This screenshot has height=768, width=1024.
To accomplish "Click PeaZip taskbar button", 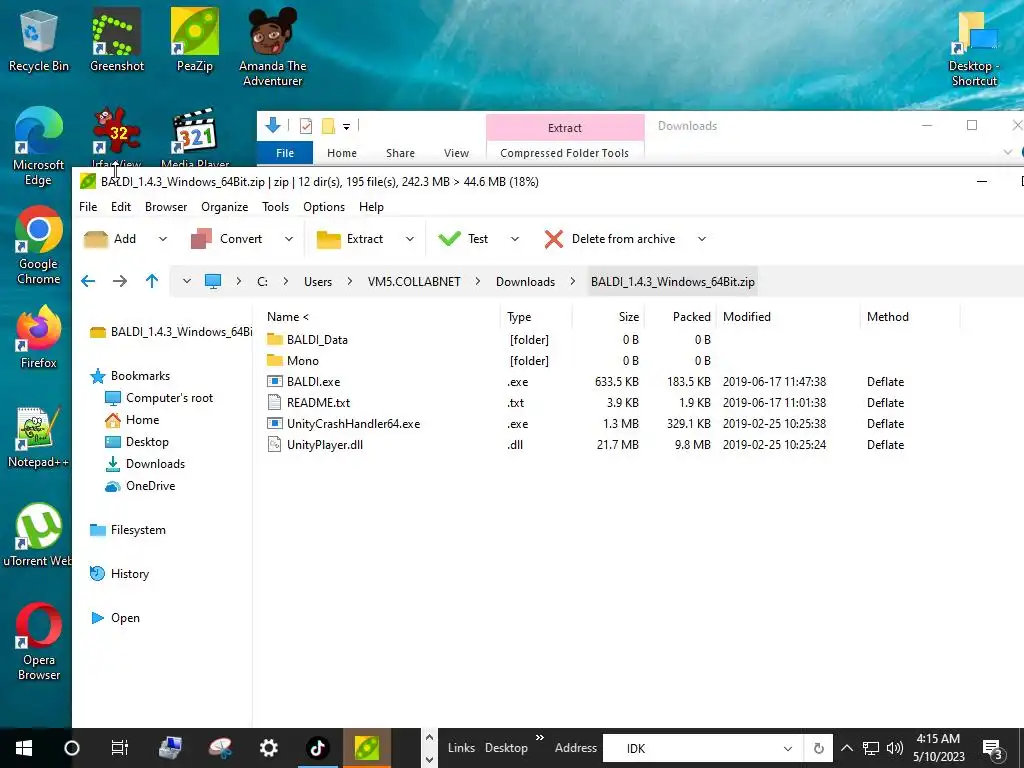I will coord(367,748).
